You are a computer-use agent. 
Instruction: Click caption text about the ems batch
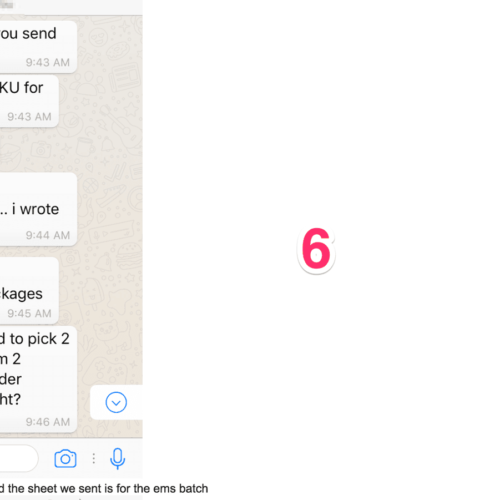coord(104,489)
